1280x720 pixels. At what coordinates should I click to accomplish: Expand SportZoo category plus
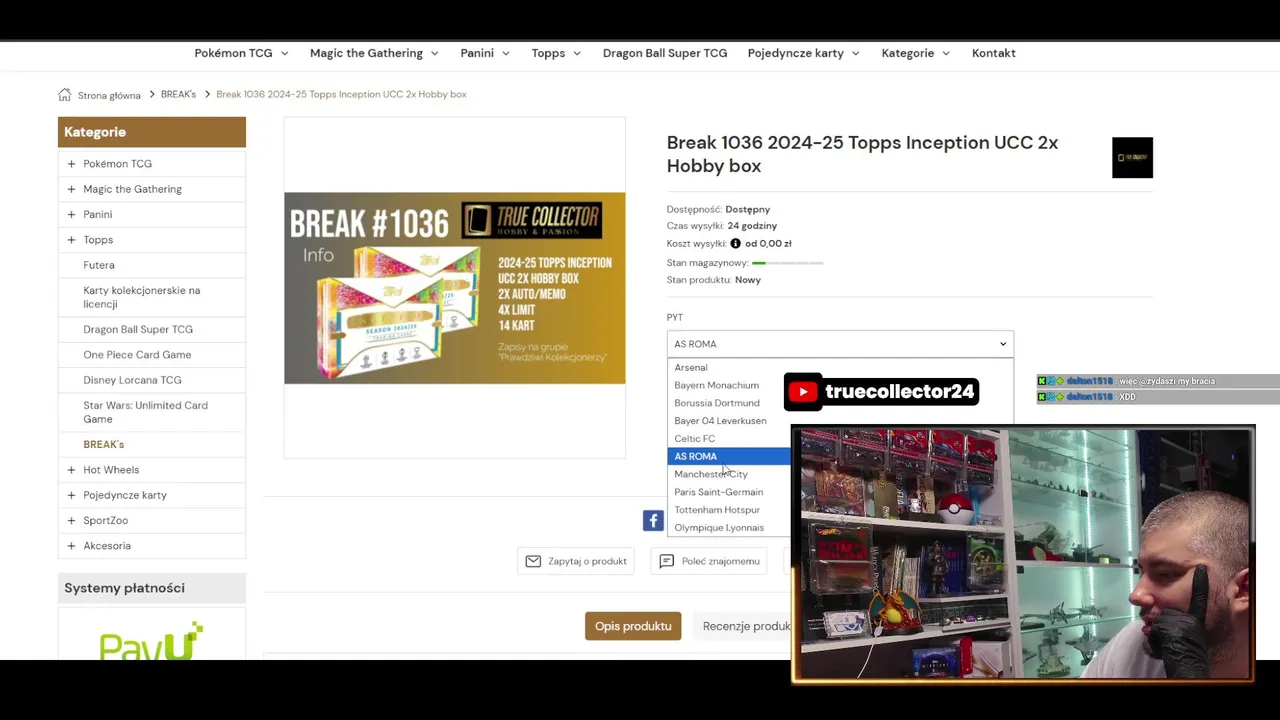click(71, 520)
